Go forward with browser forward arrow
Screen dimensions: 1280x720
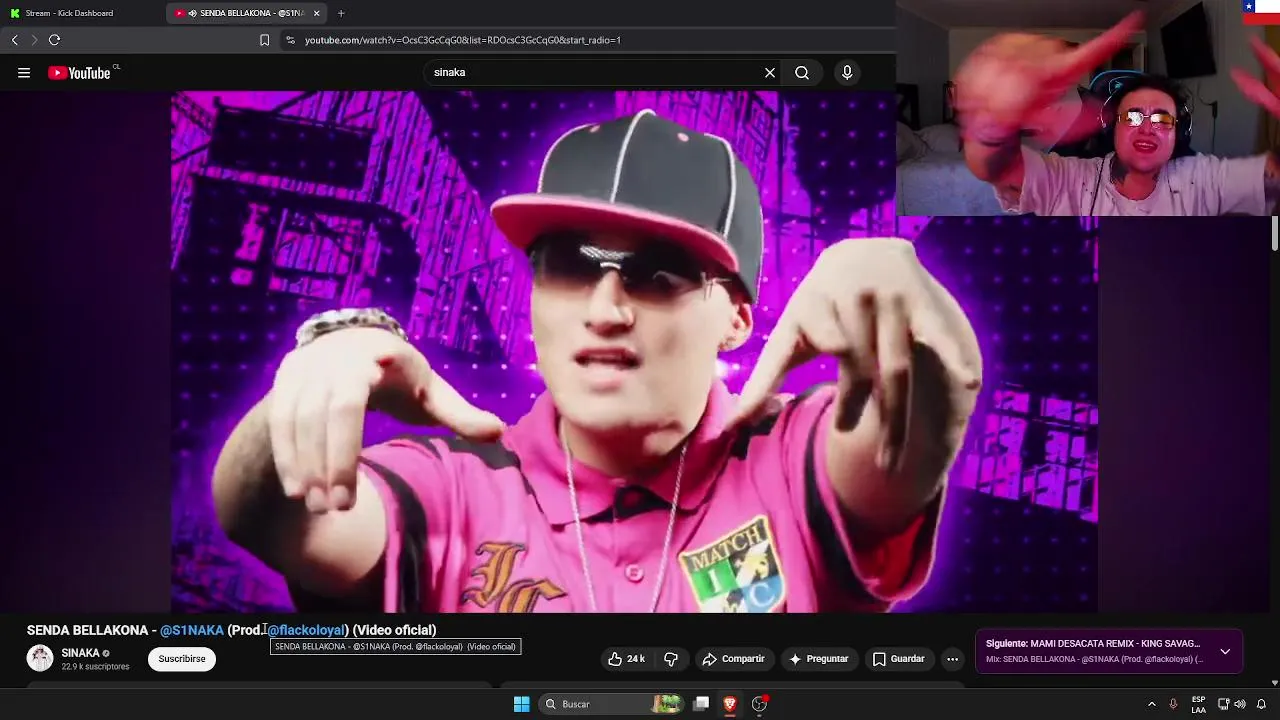tap(34, 40)
